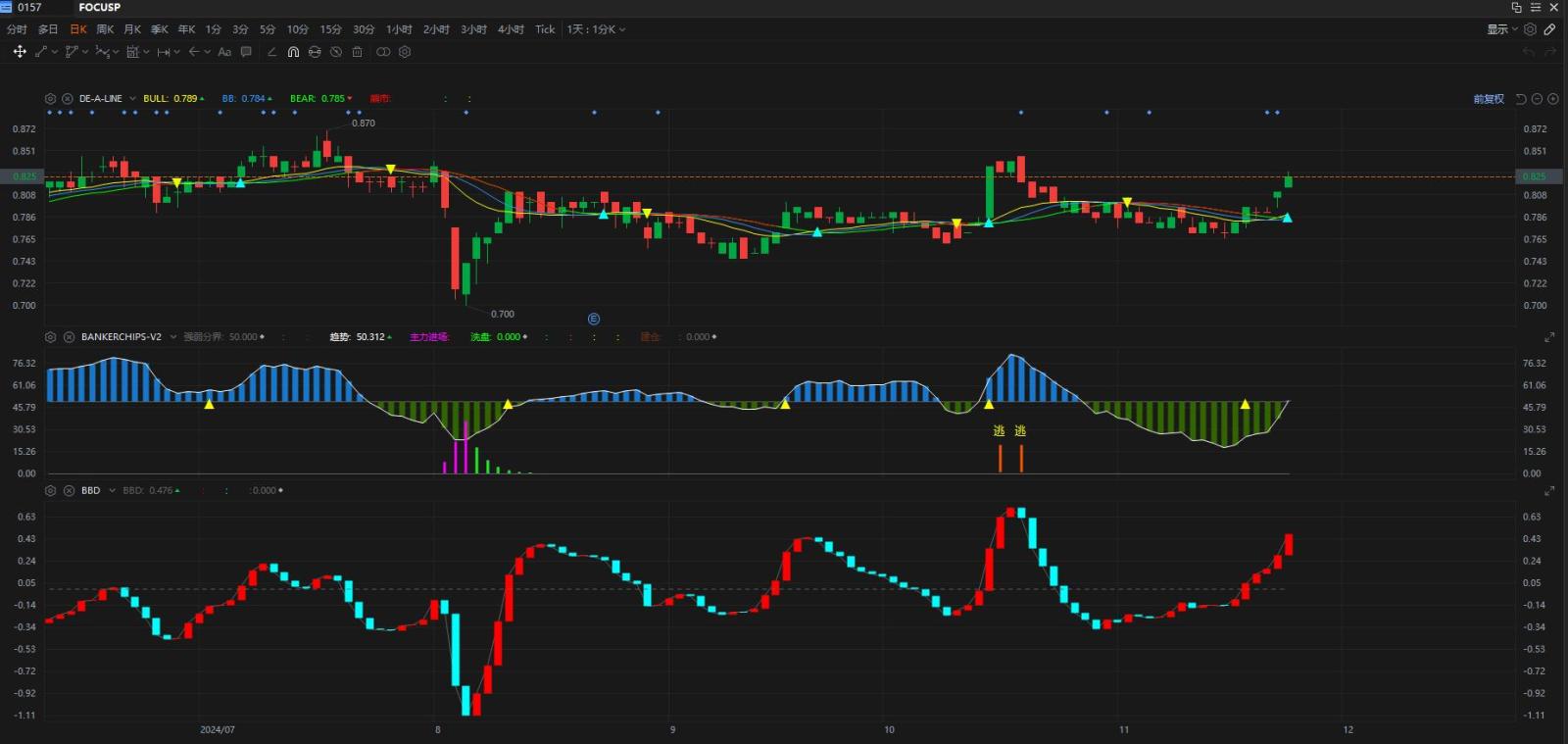Click the drawing sync icon
Viewport: 1568px width, 744px height.
point(315,52)
